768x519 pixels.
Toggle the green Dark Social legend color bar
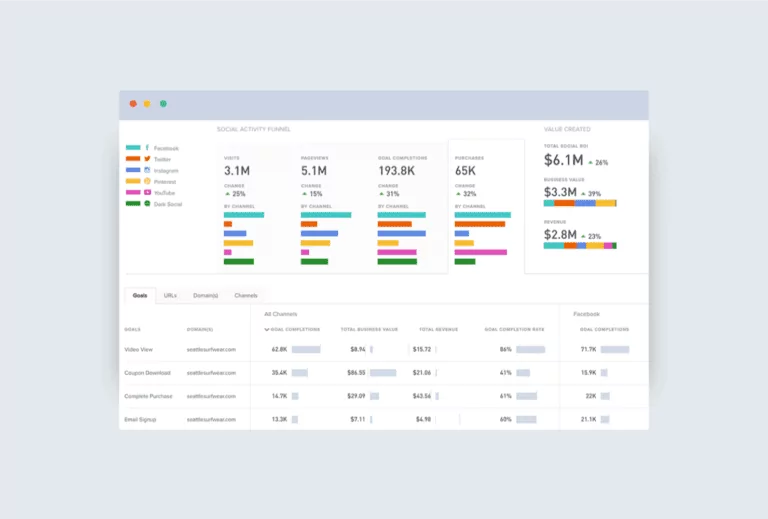click(132, 203)
